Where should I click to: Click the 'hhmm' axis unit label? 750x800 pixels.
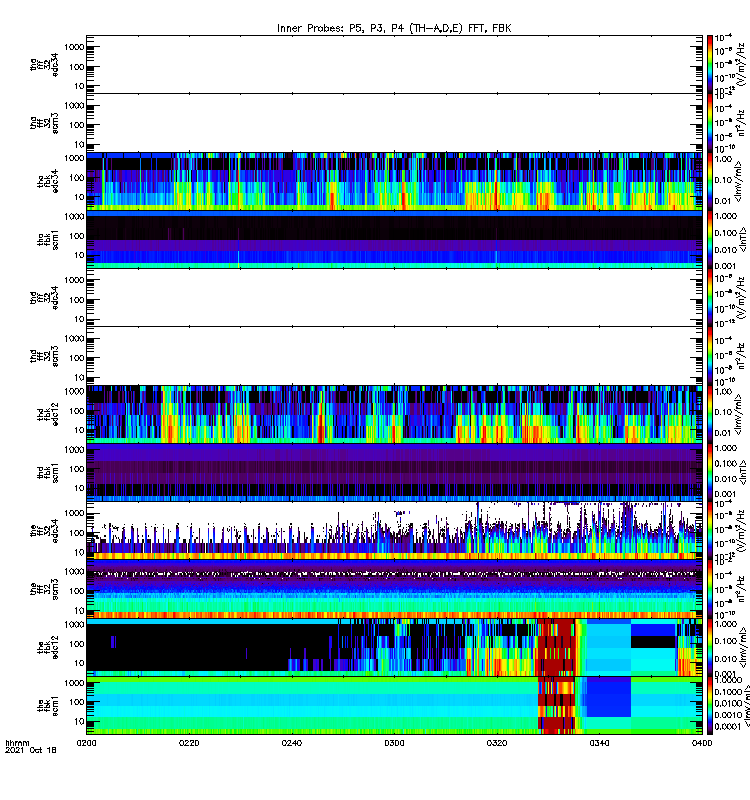(x=17, y=743)
